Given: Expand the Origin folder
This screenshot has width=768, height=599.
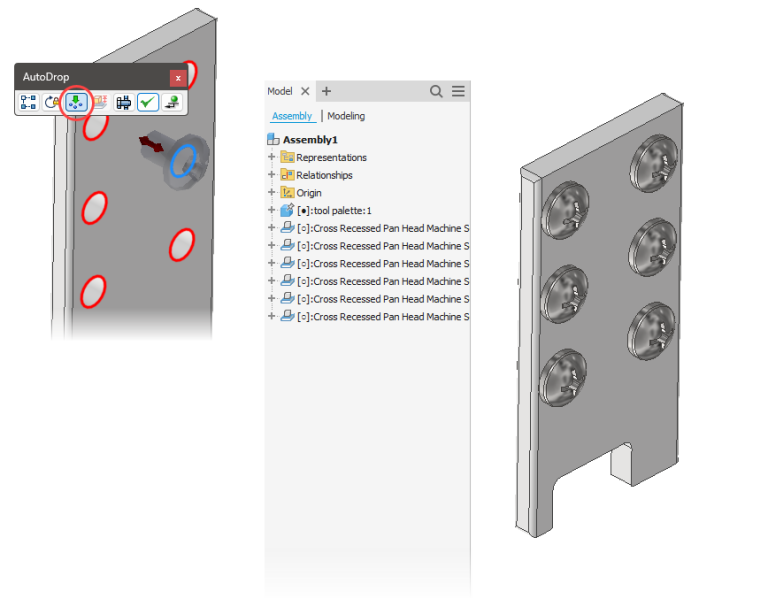Looking at the screenshot, I should click(272, 192).
